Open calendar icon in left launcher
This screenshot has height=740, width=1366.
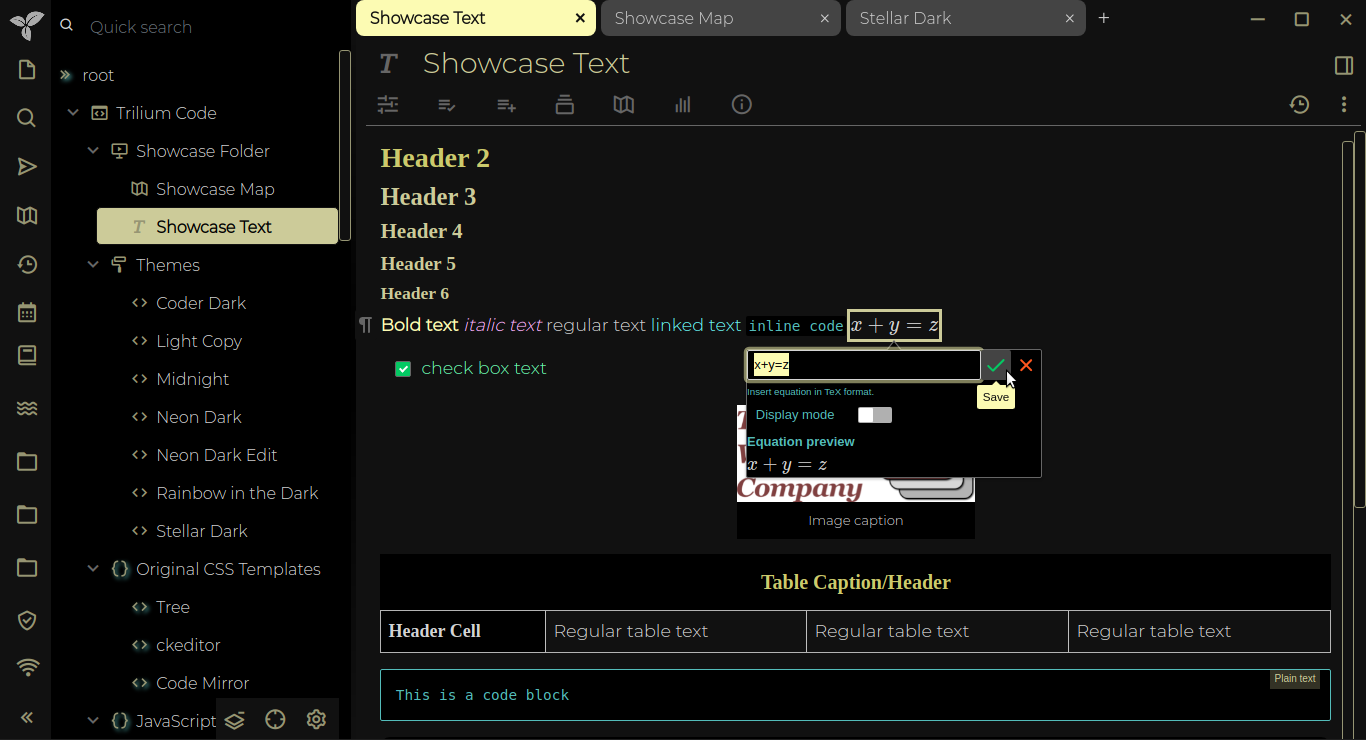(27, 312)
